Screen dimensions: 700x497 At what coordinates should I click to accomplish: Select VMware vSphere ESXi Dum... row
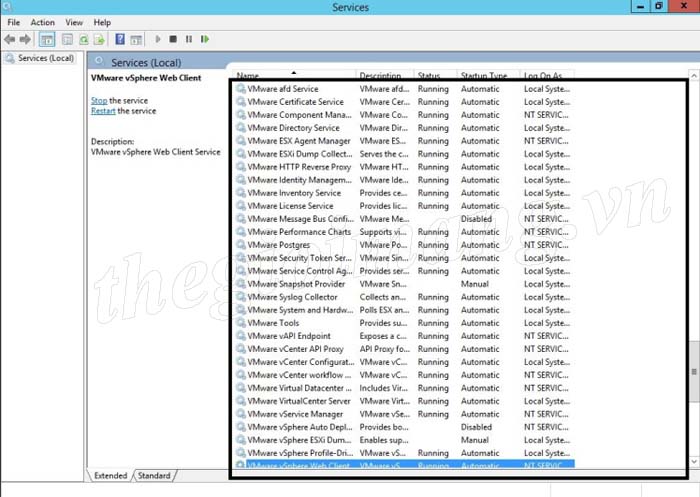[x=405, y=440]
